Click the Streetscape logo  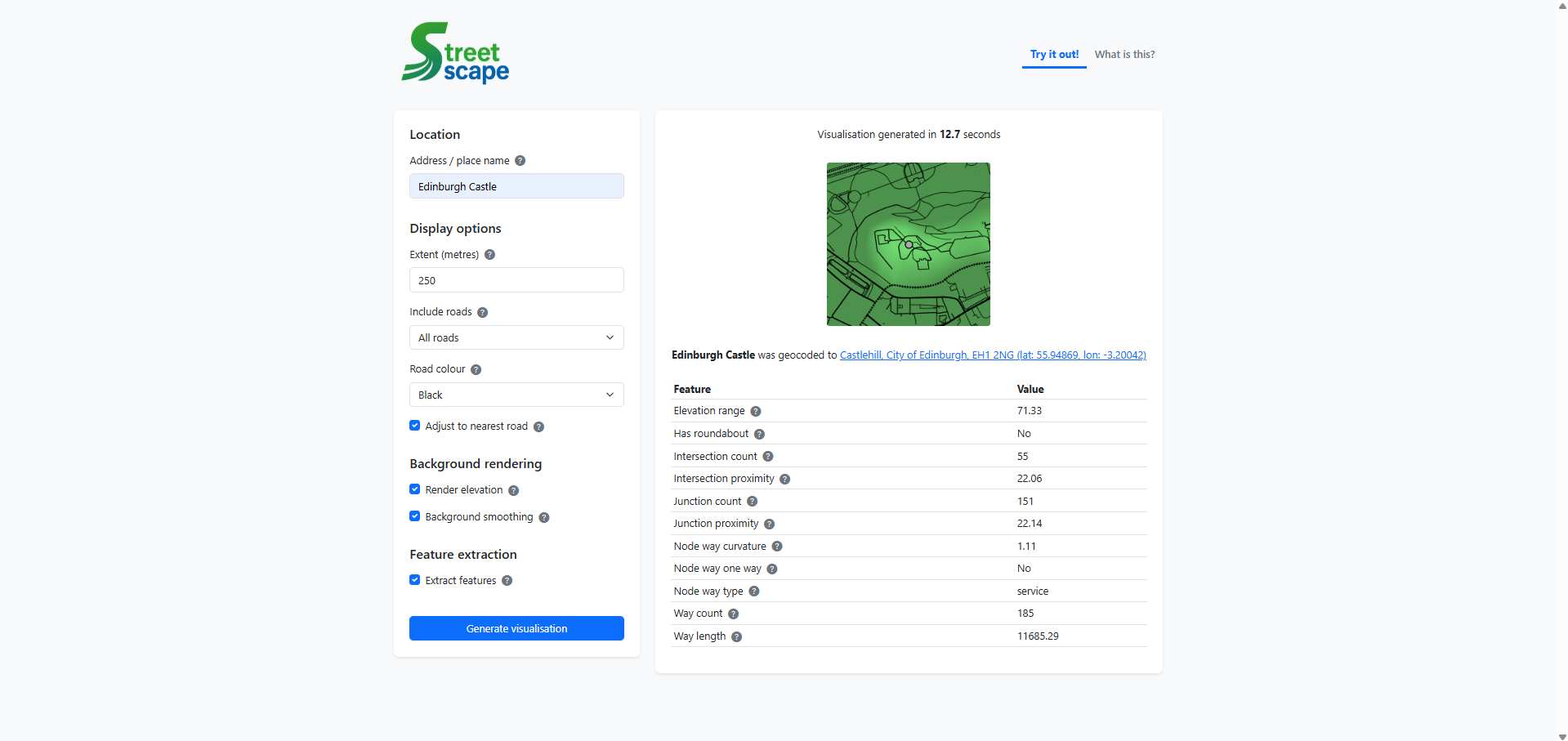[455, 53]
